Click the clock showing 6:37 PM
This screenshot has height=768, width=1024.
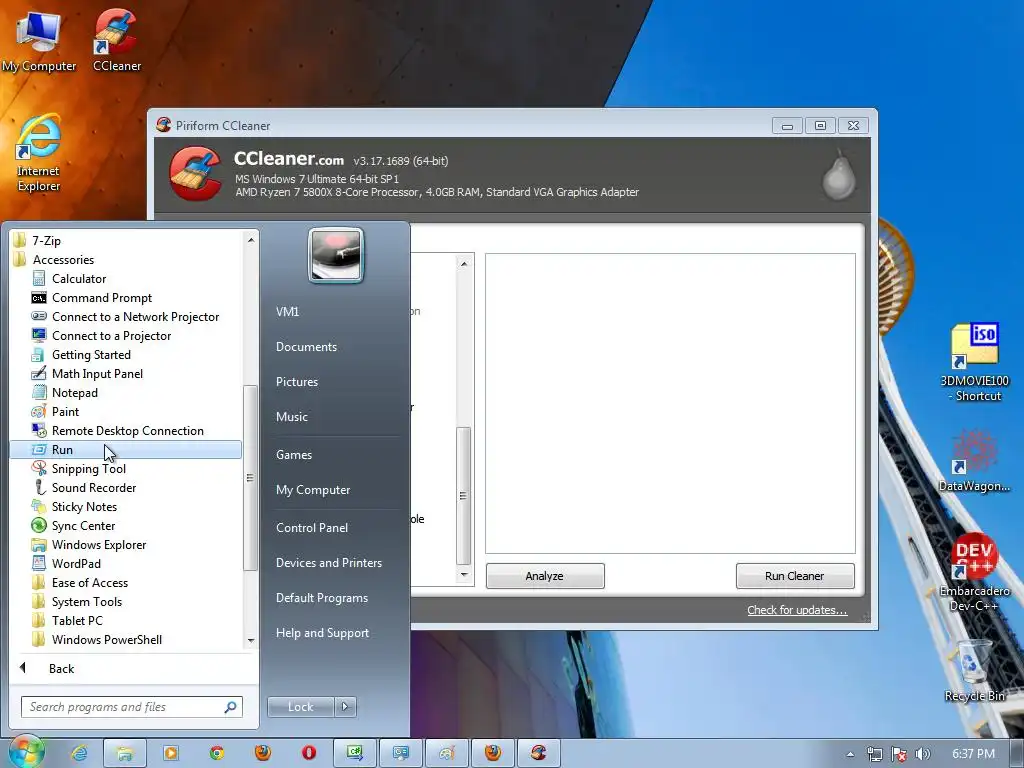click(x=973, y=754)
